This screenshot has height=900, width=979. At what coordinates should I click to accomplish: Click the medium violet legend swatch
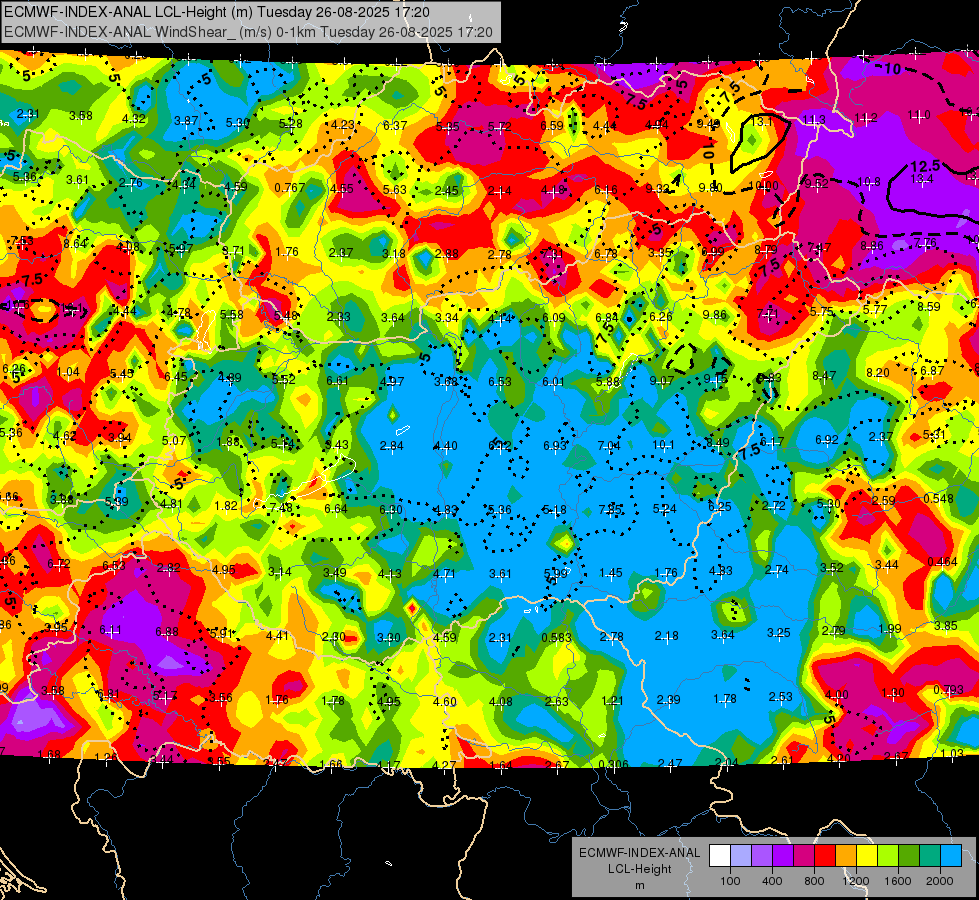(762, 855)
